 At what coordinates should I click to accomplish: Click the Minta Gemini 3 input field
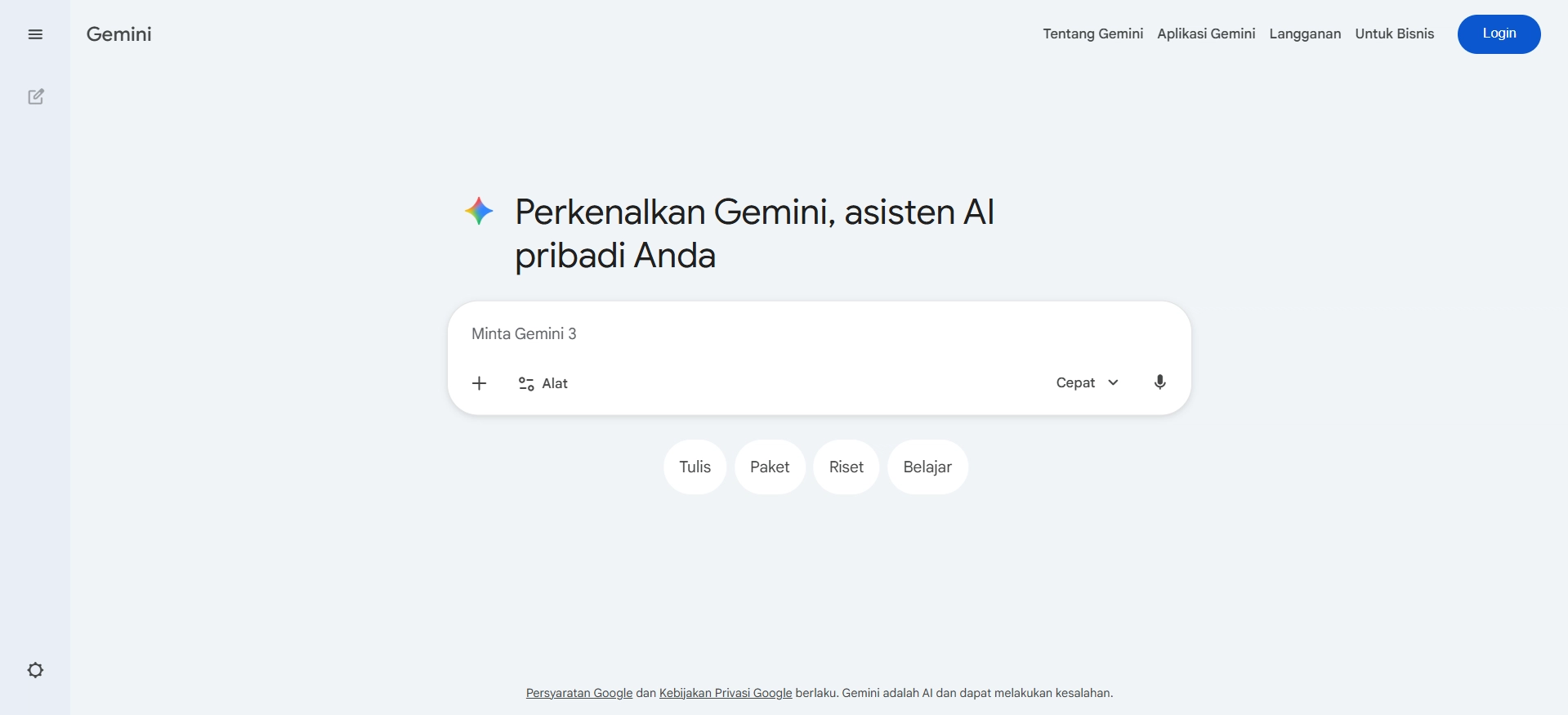click(x=735, y=333)
